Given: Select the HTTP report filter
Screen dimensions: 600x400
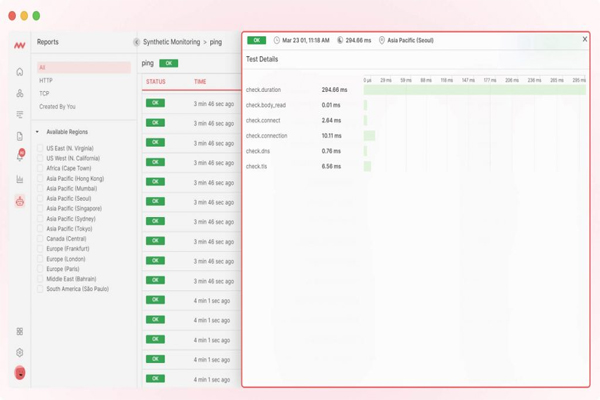Looking at the screenshot, I should (46, 80).
